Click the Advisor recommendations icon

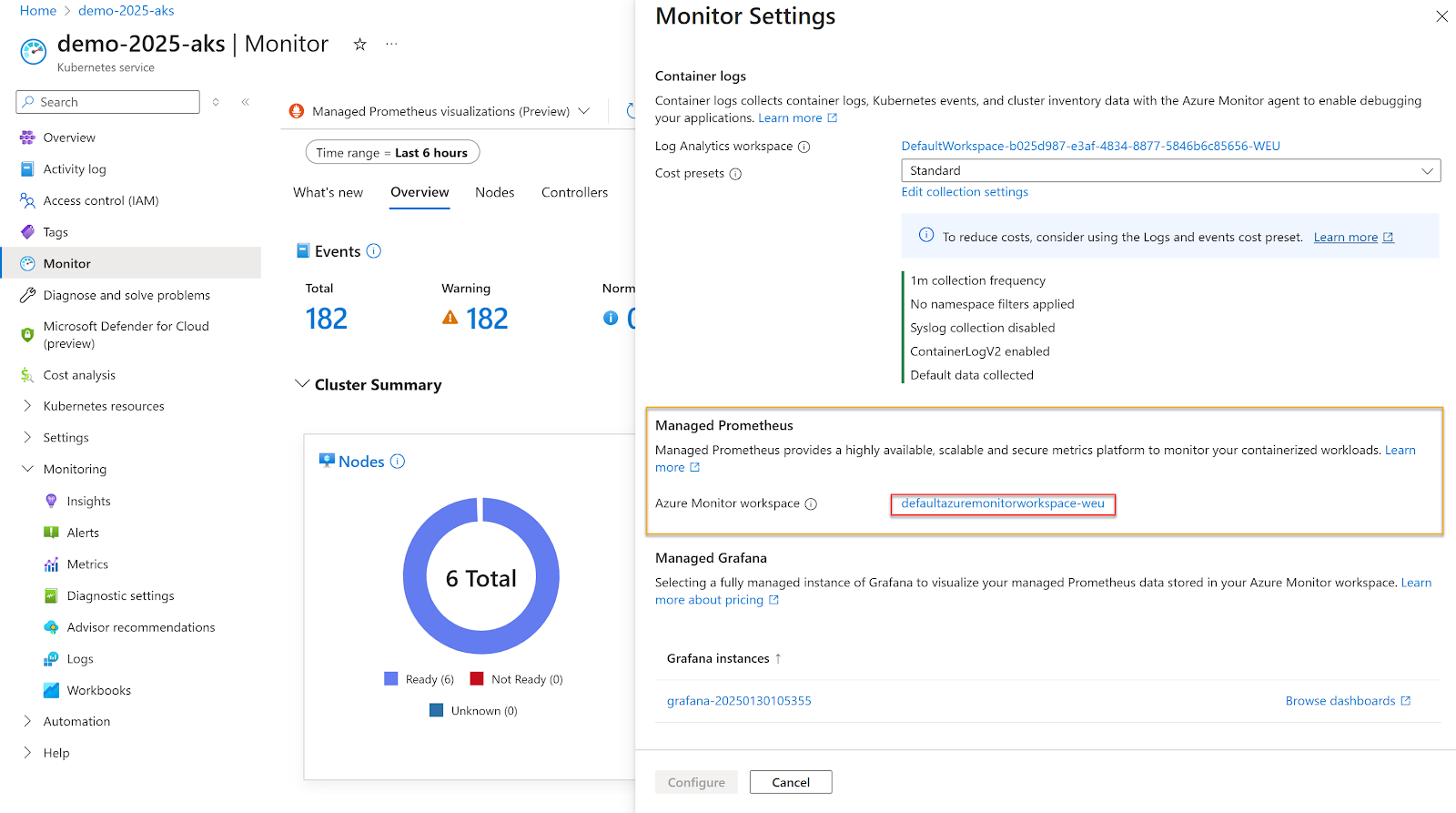click(x=51, y=627)
